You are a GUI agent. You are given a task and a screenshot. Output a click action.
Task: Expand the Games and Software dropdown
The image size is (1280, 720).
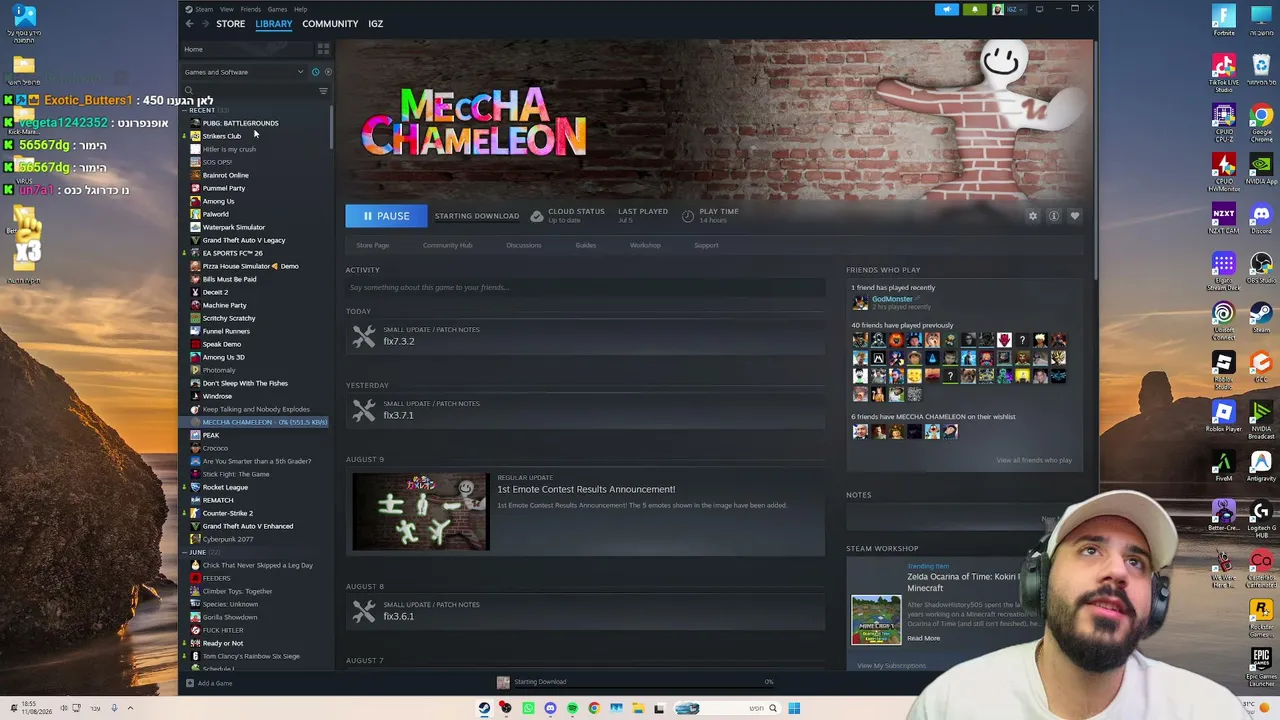click(245, 72)
